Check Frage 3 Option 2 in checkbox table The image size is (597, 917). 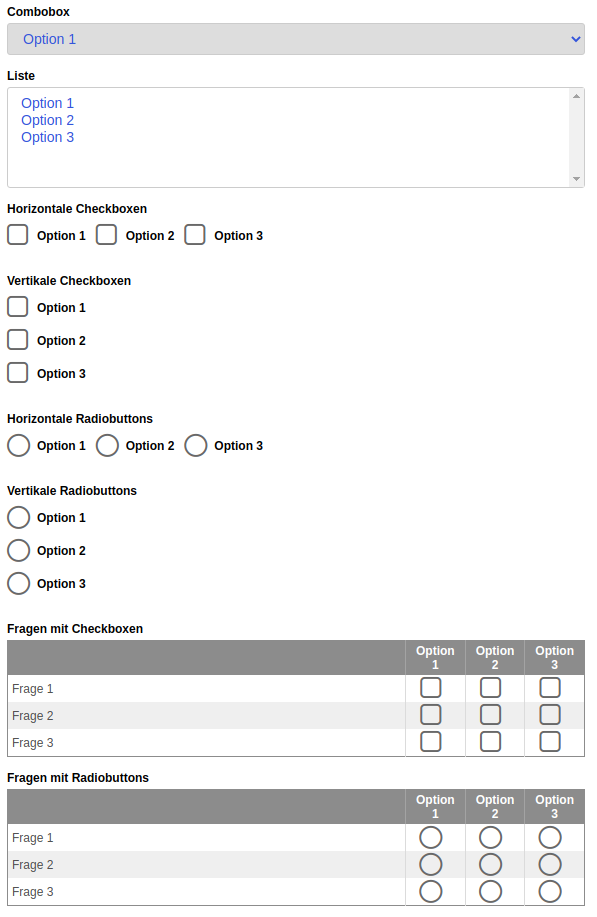491,742
